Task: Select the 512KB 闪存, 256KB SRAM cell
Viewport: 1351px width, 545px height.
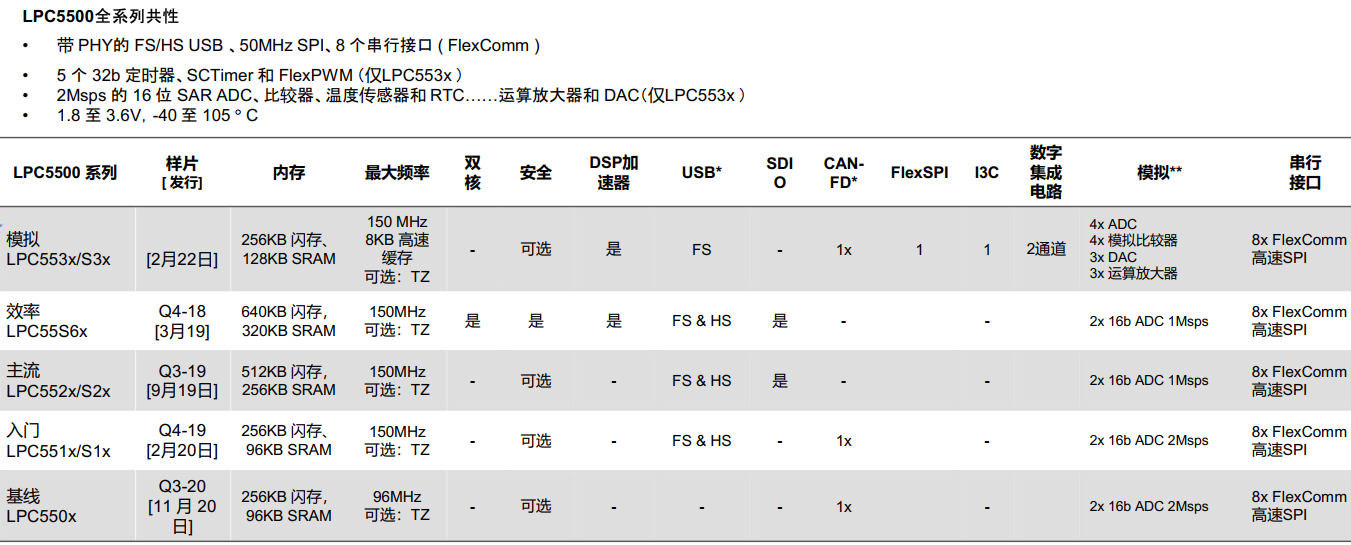Action: (x=288, y=381)
